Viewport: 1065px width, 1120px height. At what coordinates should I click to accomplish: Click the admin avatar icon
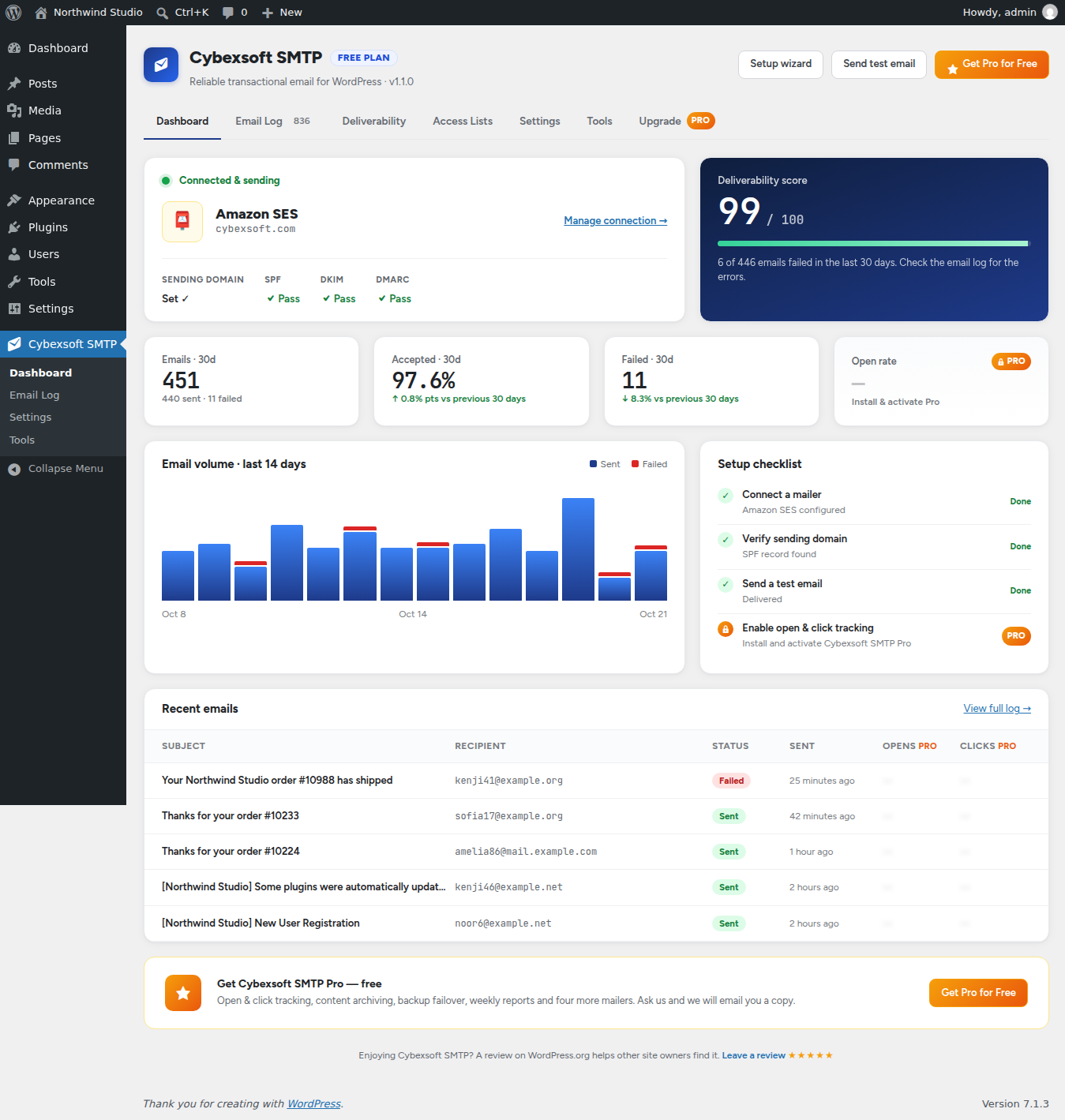(1049, 12)
